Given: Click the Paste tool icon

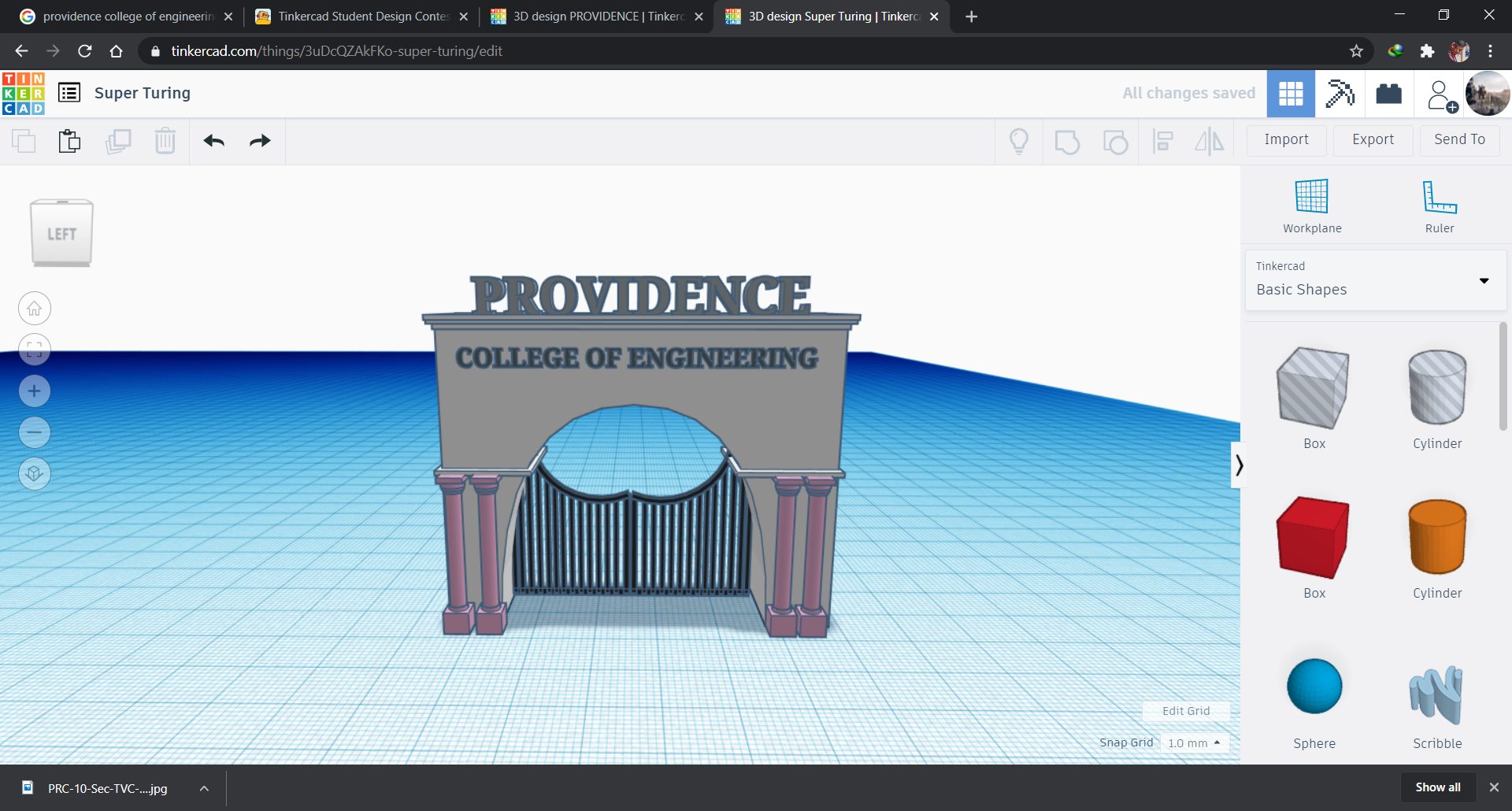Looking at the screenshot, I should coord(69,141).
